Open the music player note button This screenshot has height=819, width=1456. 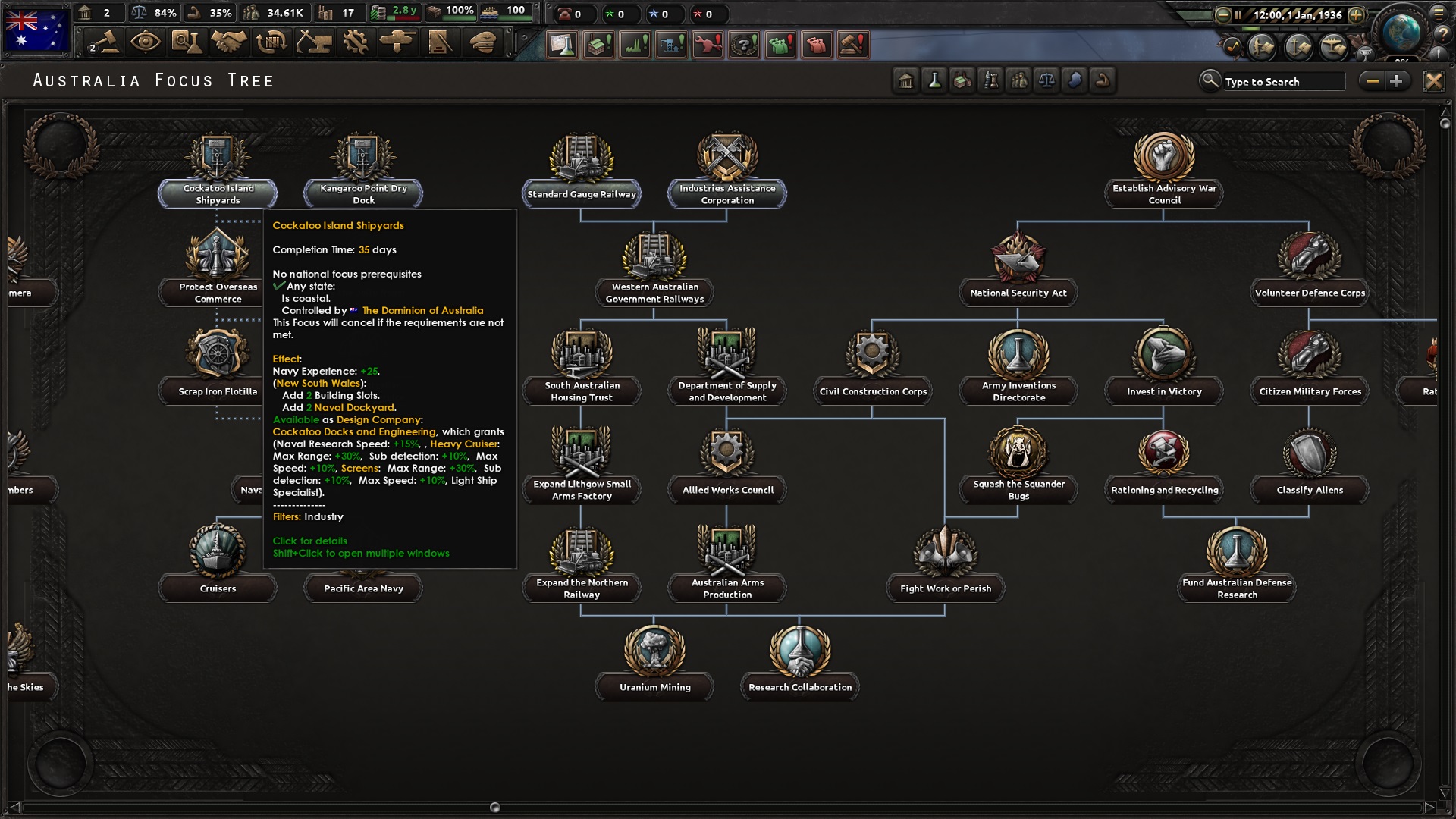coord(1232,47)
